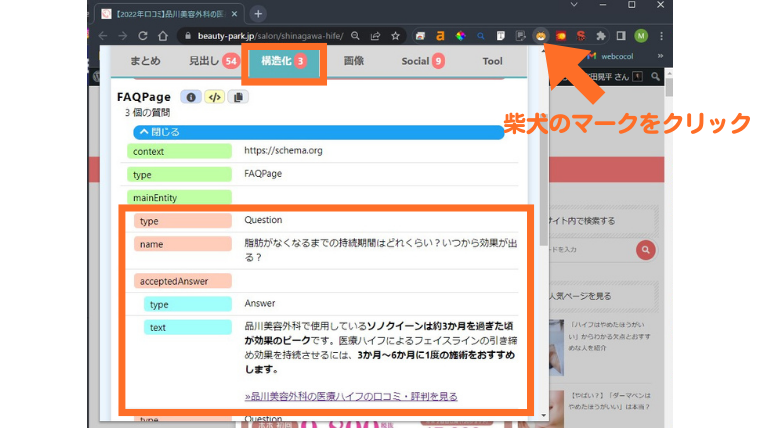Open the Tool tab

pyautogui.click(x=492, y=61)
